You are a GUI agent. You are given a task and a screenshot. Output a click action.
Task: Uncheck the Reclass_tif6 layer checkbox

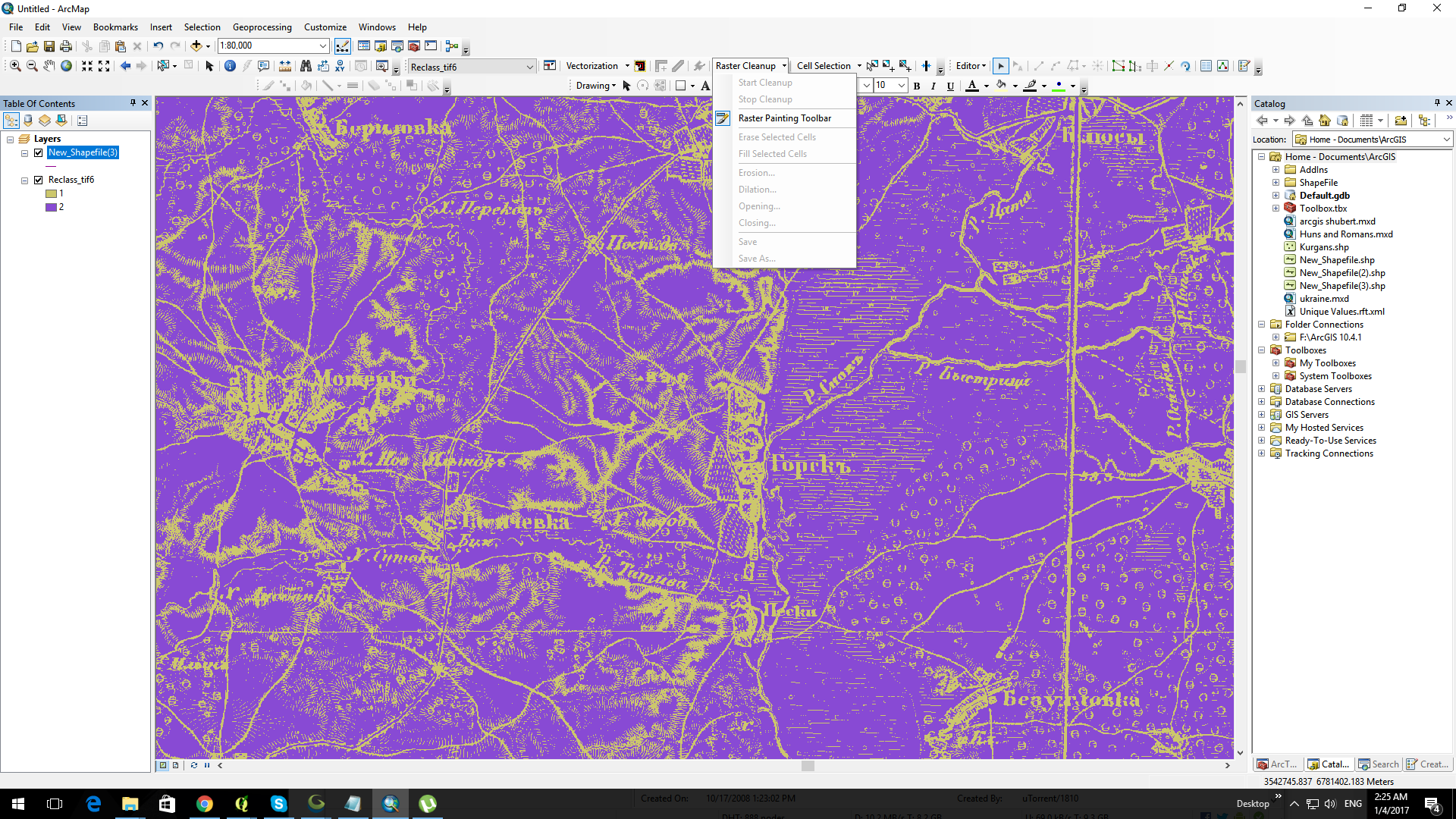pyautogui.click(x=39, y=180)
